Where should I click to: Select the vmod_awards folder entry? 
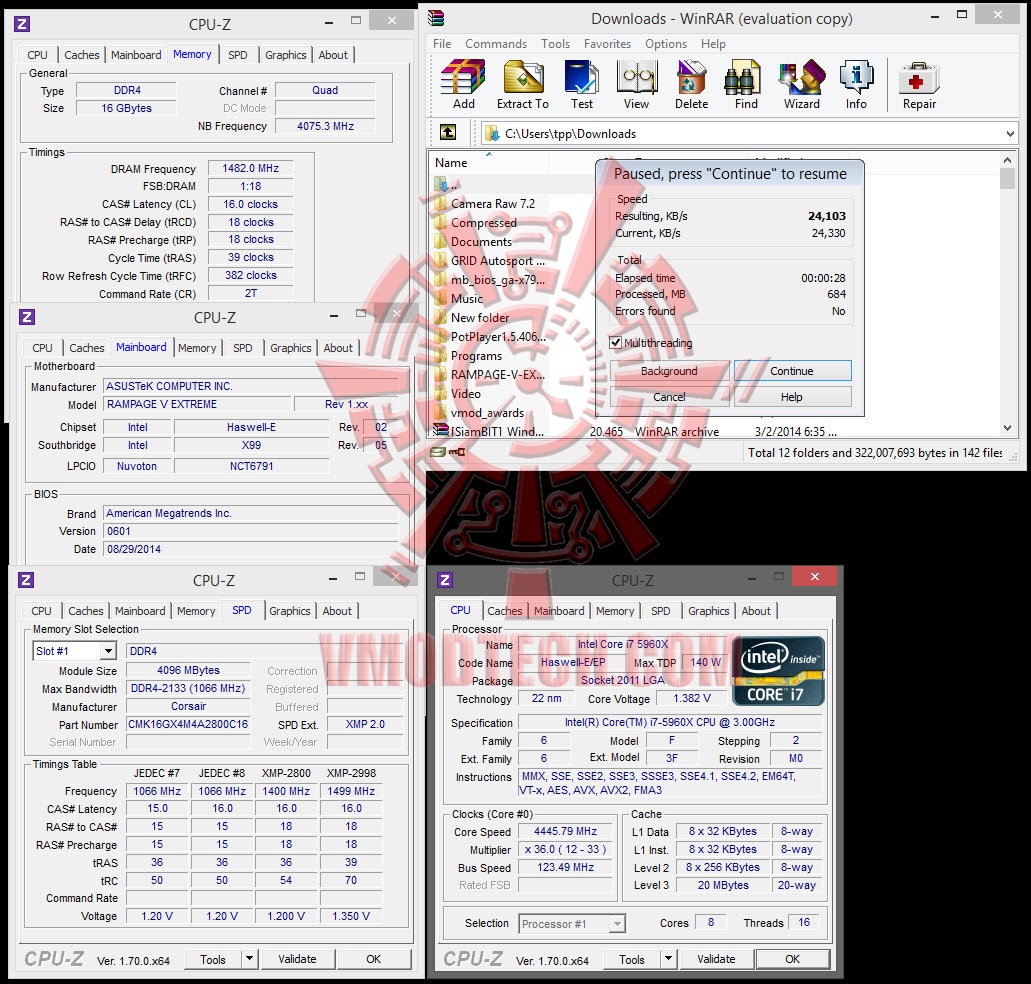(x=487, y=413)
